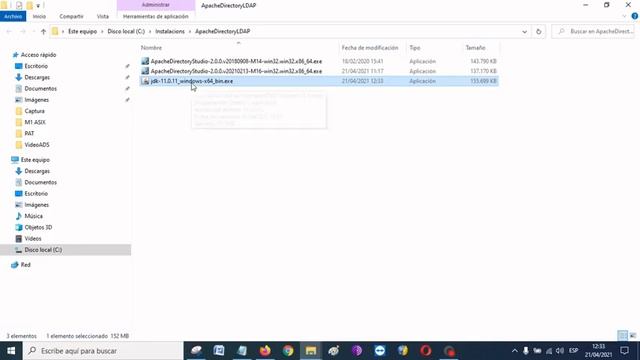Viewport: 640px width, 360px height.
Task: Open the Explorer help question mark
Action: [635, 16]
